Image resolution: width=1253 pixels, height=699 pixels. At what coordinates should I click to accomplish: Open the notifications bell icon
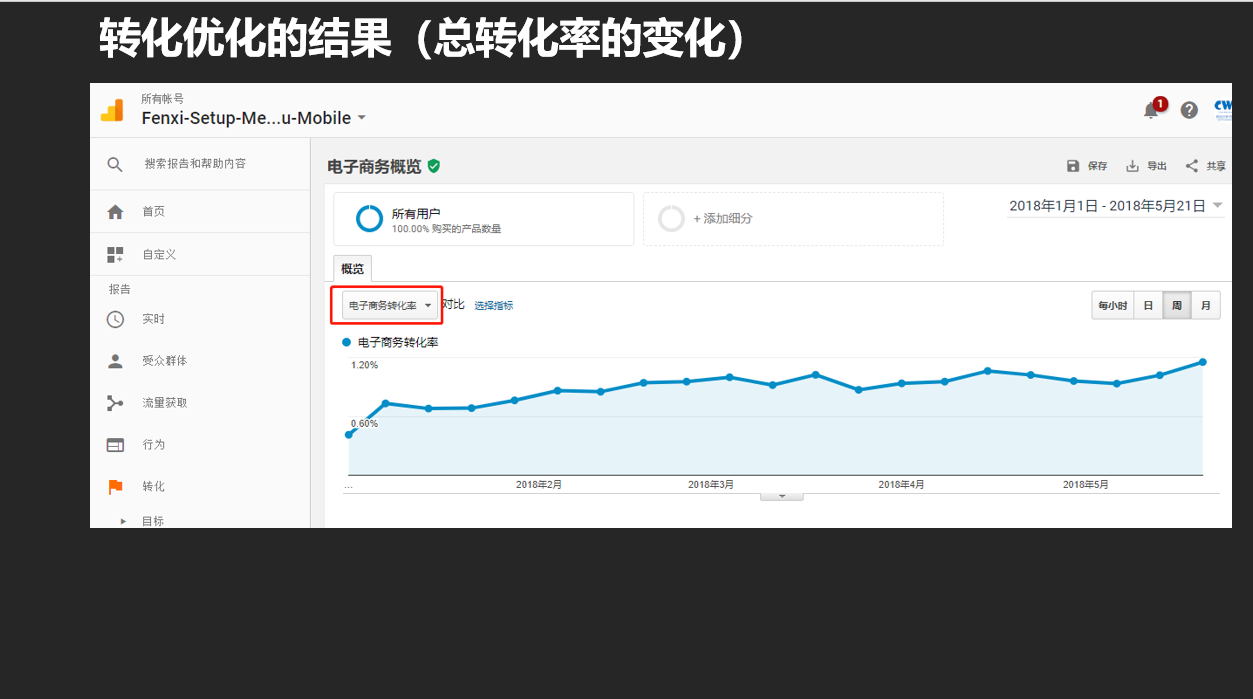click(x=1152, y=110)
